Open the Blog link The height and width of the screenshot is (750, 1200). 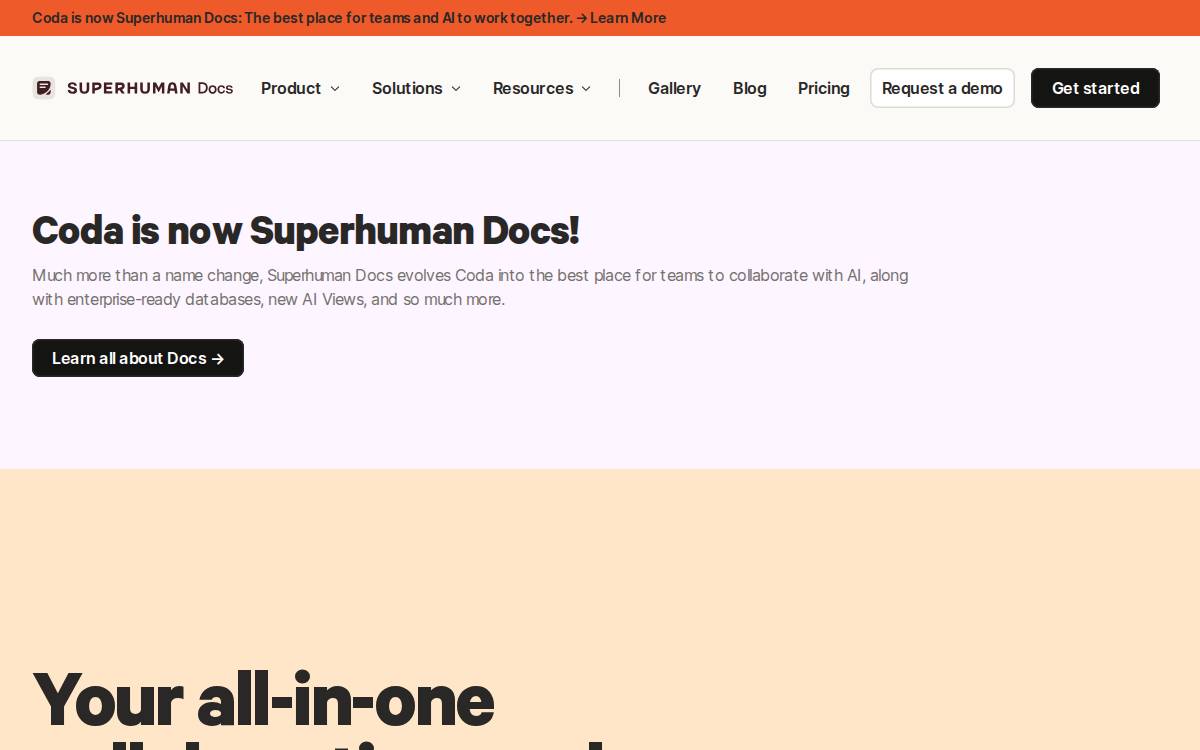click(x=749, y=88)
